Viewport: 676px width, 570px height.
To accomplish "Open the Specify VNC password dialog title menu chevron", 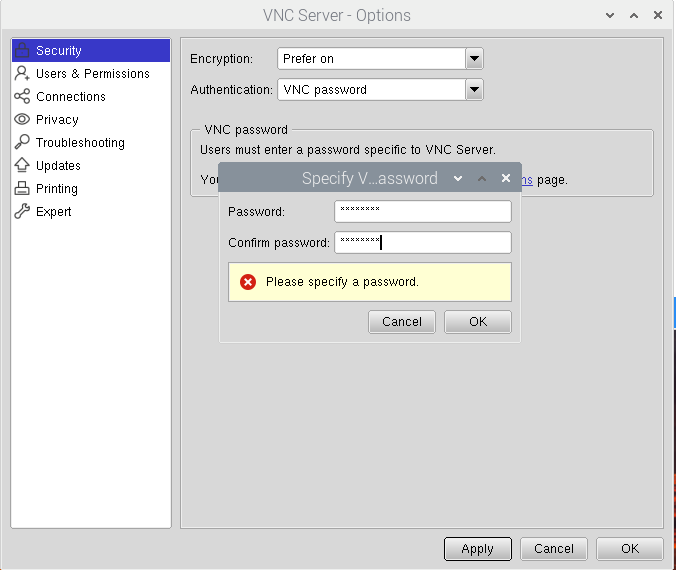I will click(458, 178).
